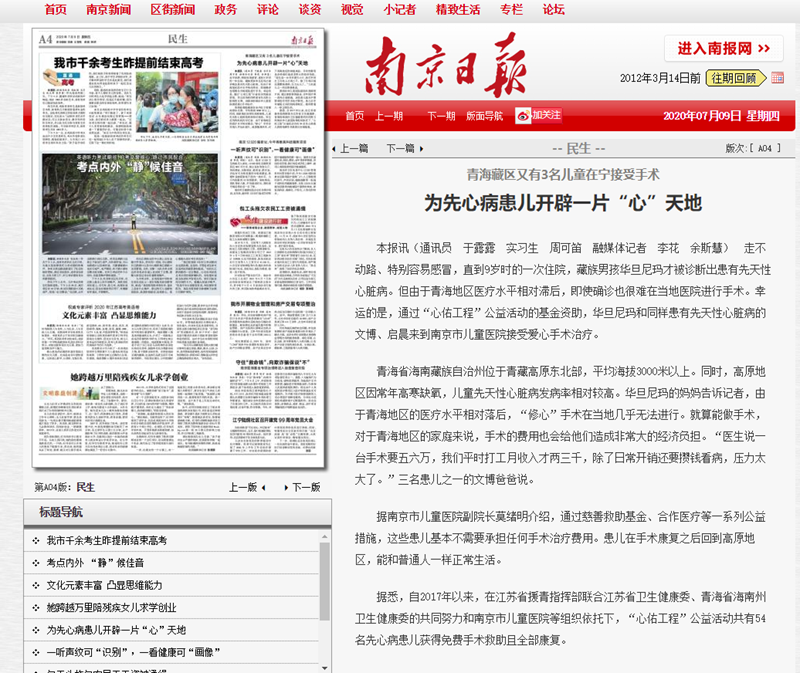Image resolution: width=800 pixels, height=673 pixels.
Task: Open the calendar icon beside 往期回顾
Action: pos(777,78)
